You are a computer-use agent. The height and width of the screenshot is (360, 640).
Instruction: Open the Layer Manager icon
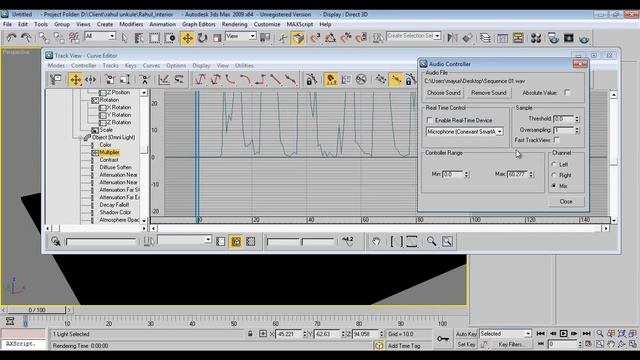[485, 38]
